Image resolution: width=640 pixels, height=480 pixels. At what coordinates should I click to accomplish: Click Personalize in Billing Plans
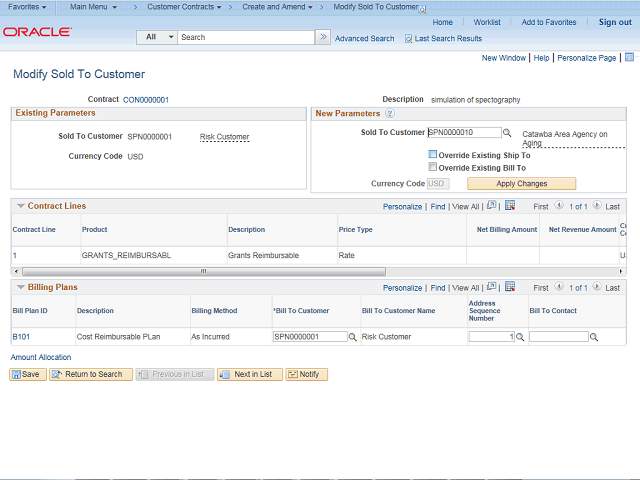tap(402, 288)
